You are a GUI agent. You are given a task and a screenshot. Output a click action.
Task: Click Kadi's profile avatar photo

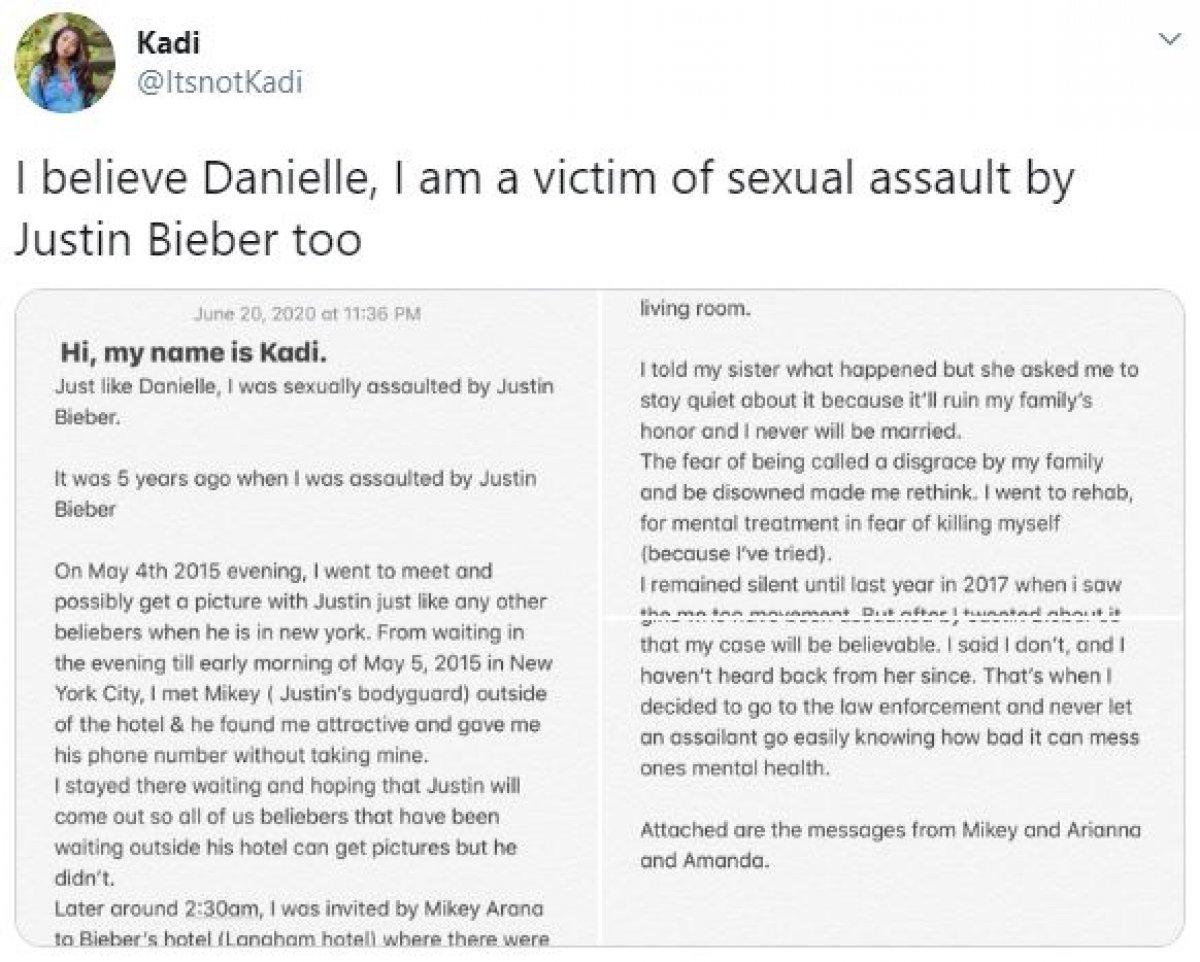point(65,62)
